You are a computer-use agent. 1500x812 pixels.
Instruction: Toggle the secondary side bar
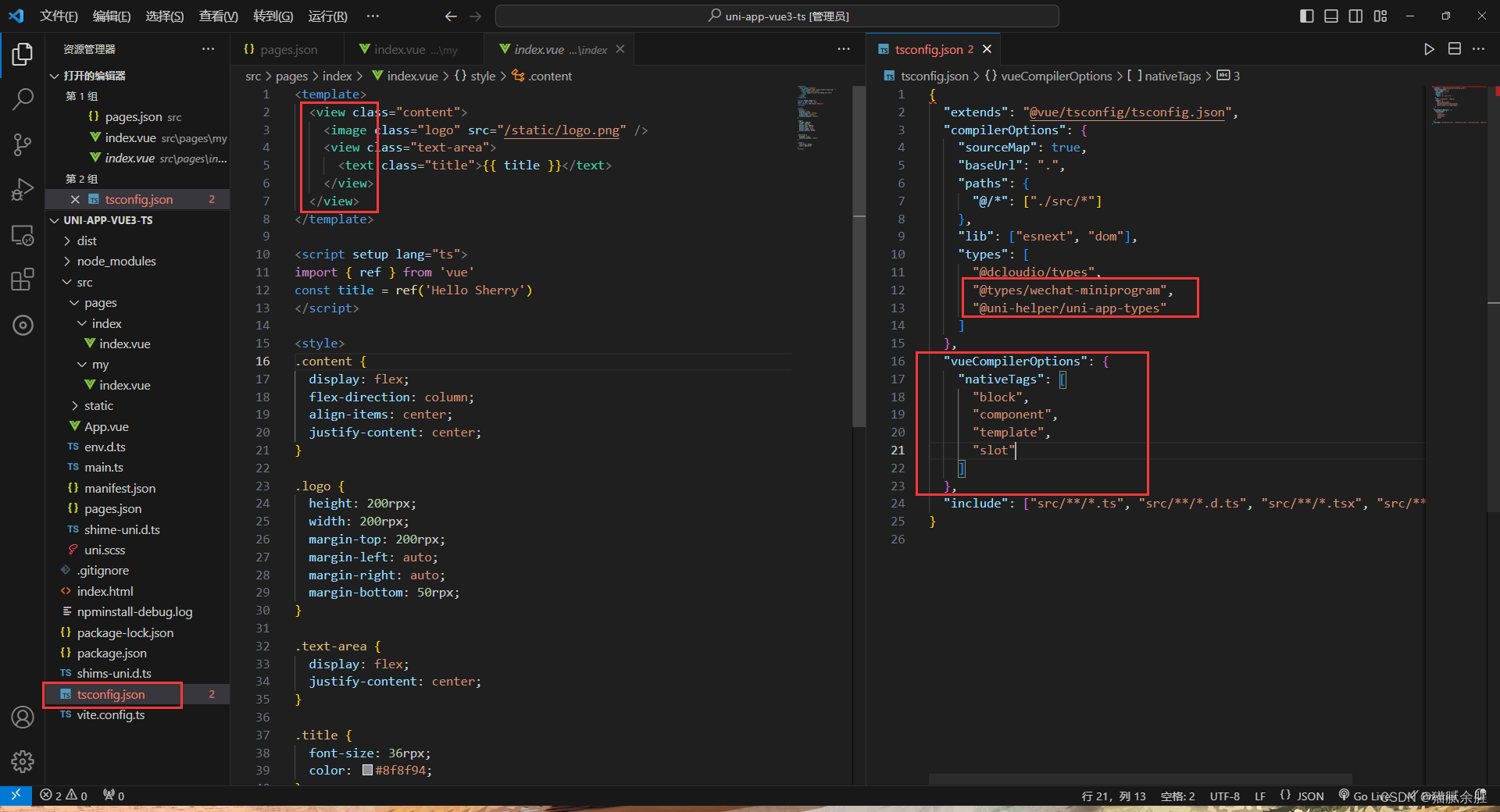pyautogui.click(x=1356, y=16)
